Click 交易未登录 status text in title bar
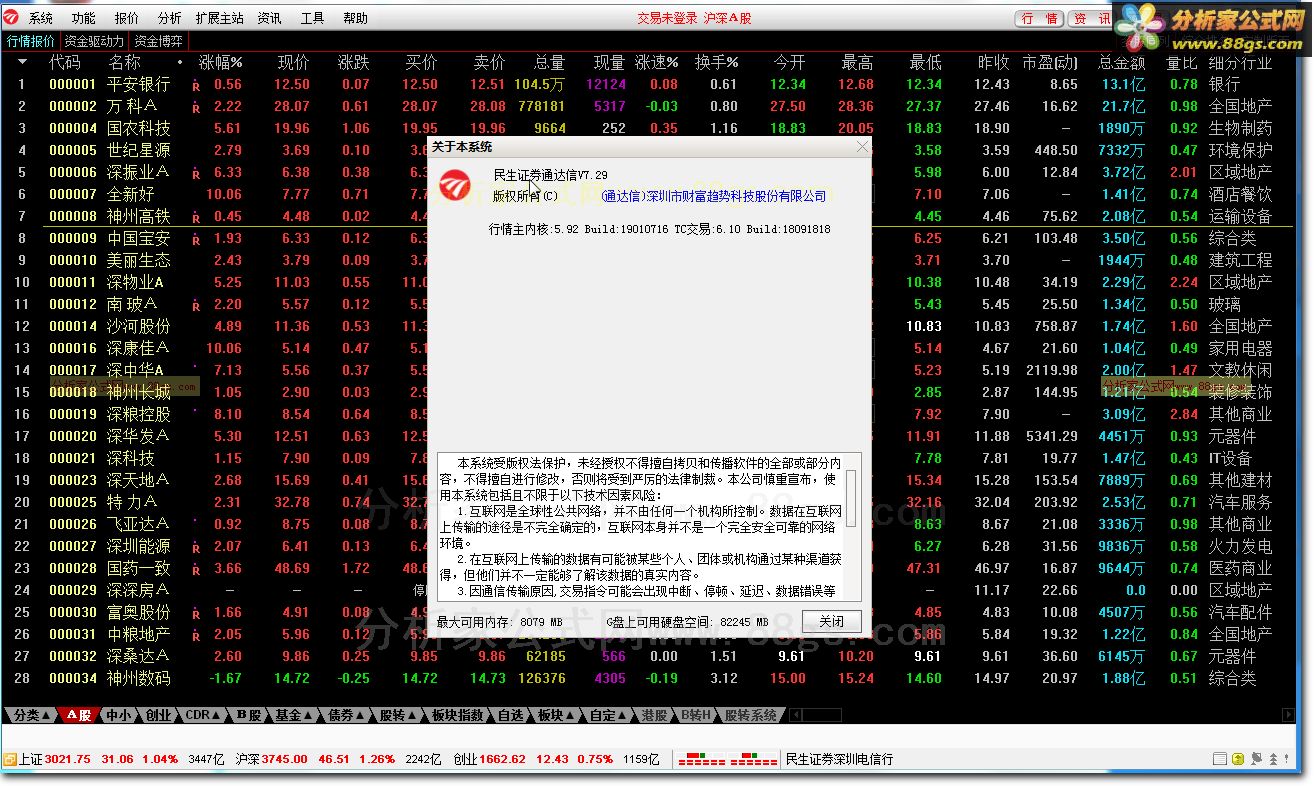This screenshot has height=786, width=1314. [667, 18]
